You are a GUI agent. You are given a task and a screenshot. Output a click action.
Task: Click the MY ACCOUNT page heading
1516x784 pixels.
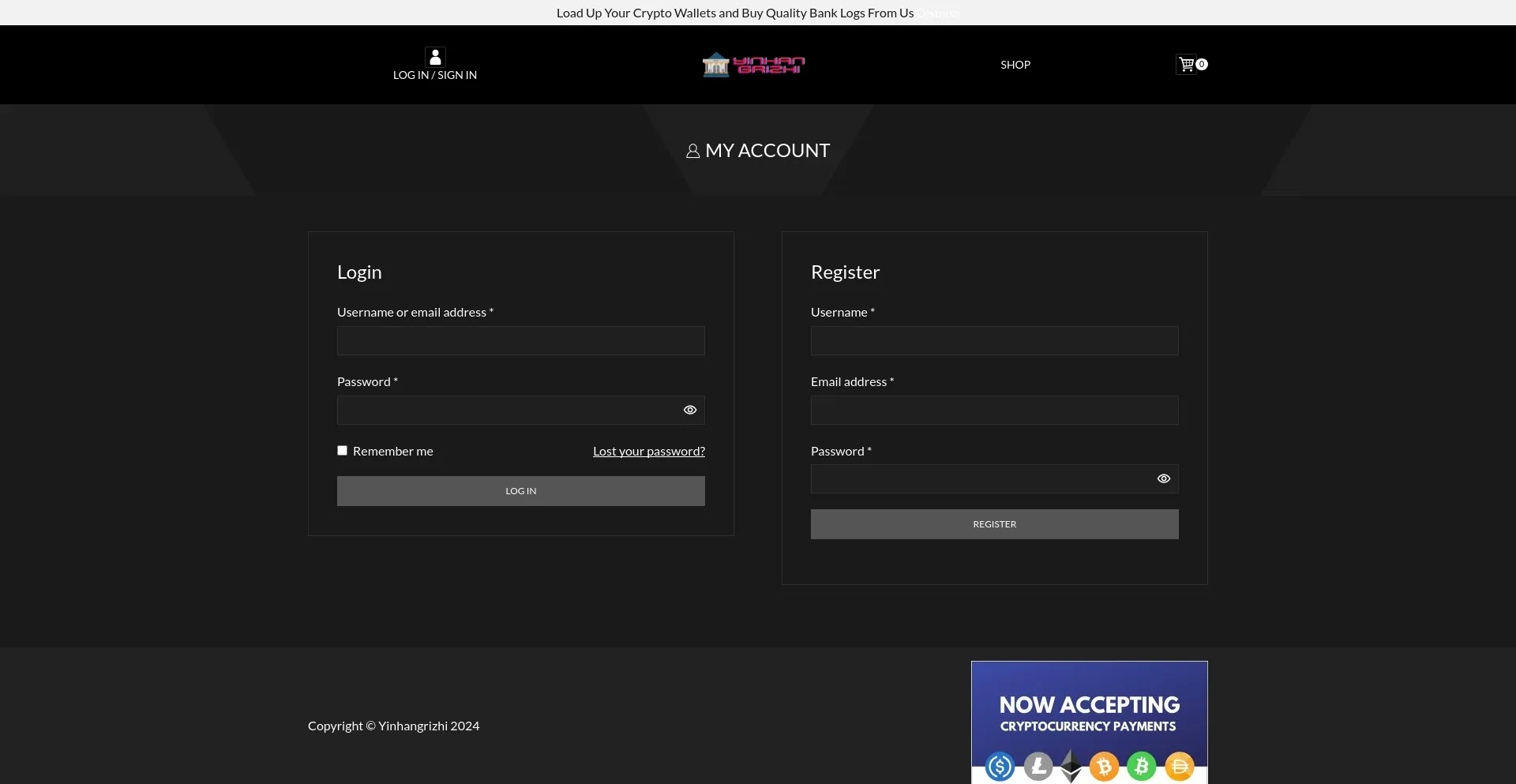758,151
